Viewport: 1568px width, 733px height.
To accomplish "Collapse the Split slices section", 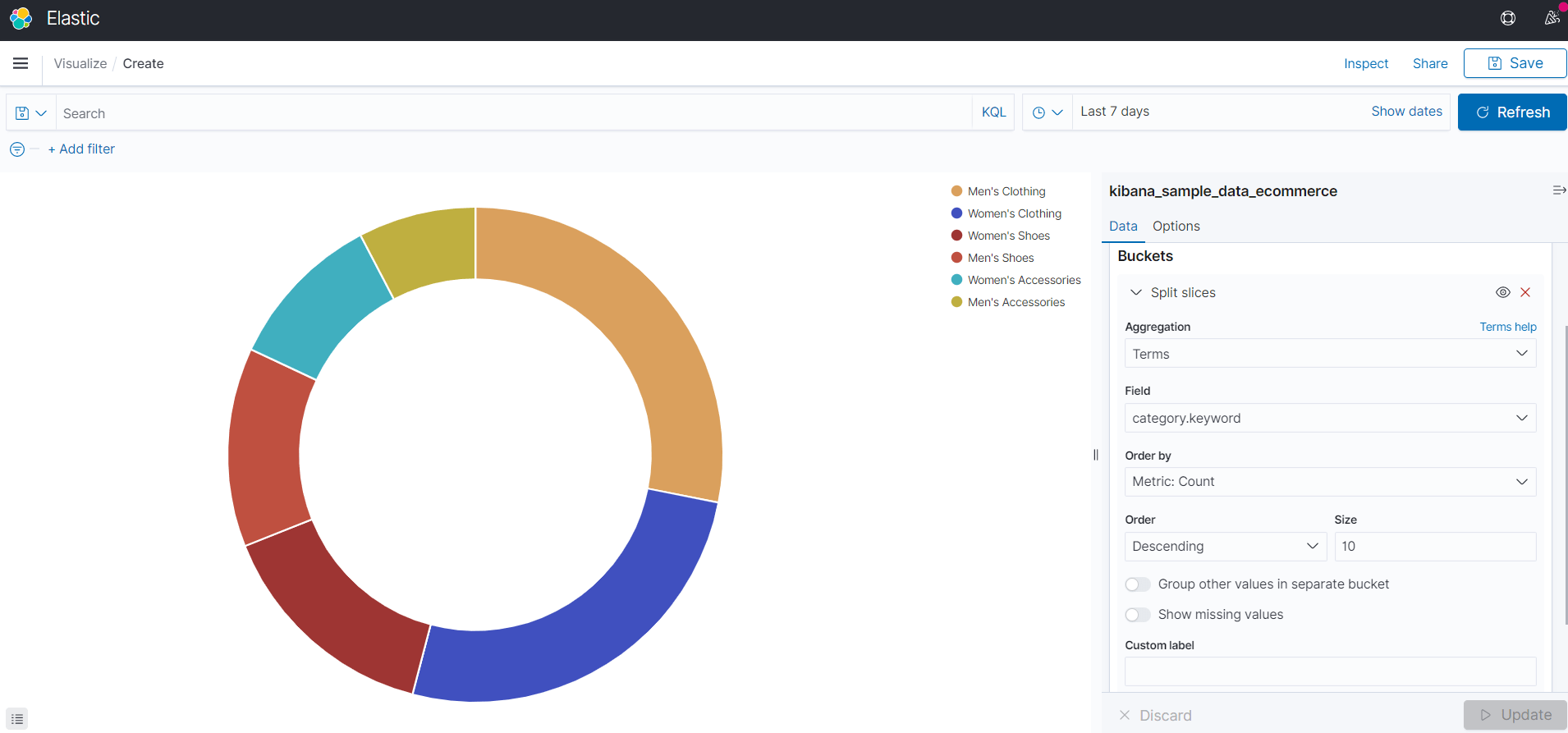I will pos(1136,292).
